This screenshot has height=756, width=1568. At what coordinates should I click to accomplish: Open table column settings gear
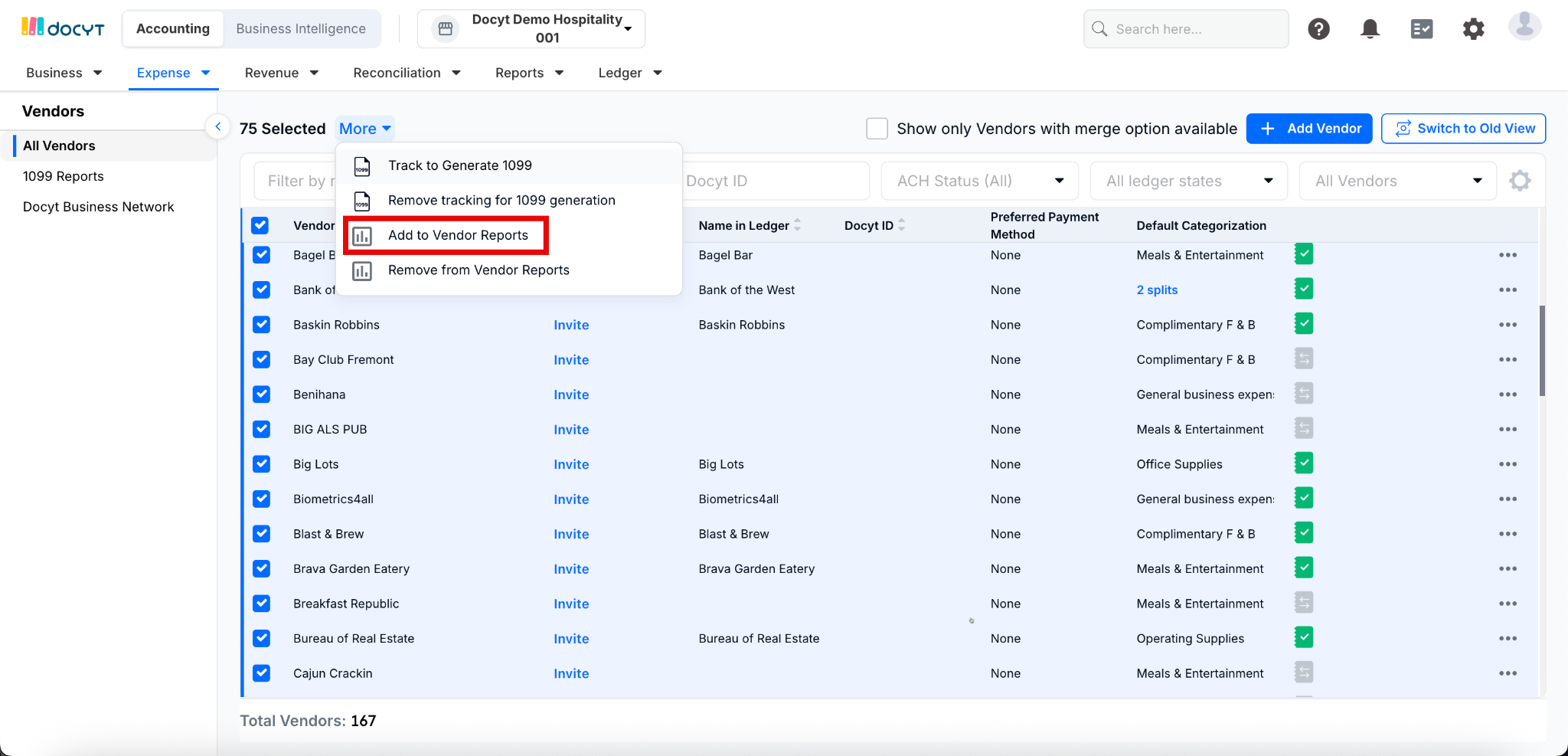[x=1520, y=181]
